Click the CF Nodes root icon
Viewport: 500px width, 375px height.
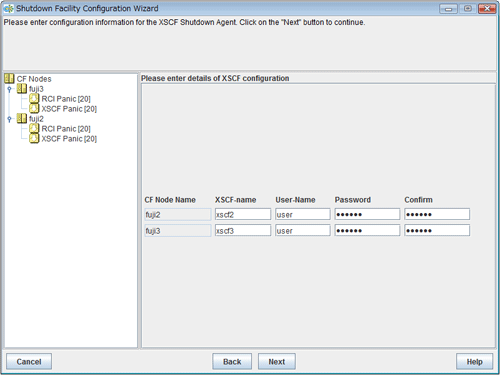[x=9, y=79]
